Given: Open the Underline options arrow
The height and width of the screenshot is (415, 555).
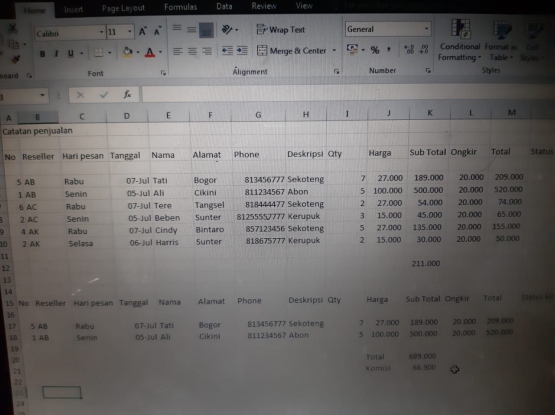Looking at the screenshot, I should point(82,53).
